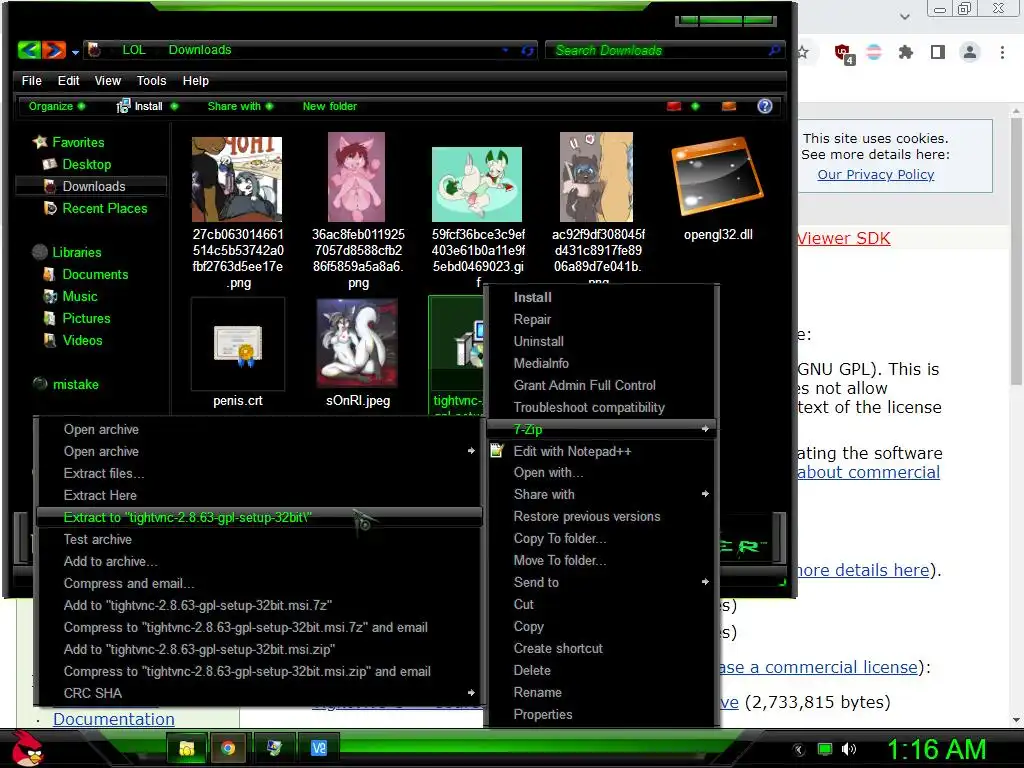Open the File menu
This screenshot has width=1024, height=768.
point(31,80)
